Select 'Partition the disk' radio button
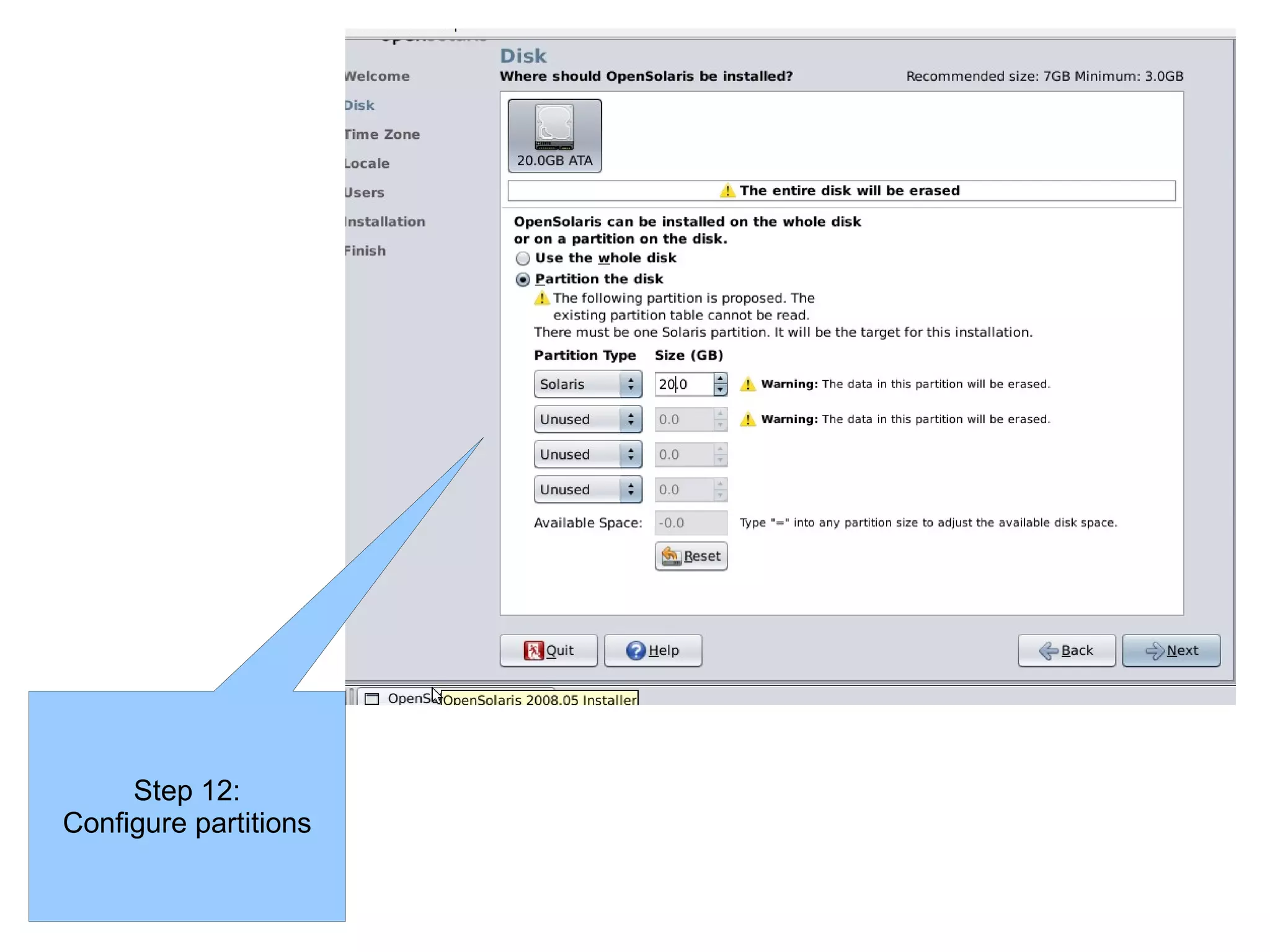Image resolution: width=1270 pixels, height=952 pixels. (523, 279)
